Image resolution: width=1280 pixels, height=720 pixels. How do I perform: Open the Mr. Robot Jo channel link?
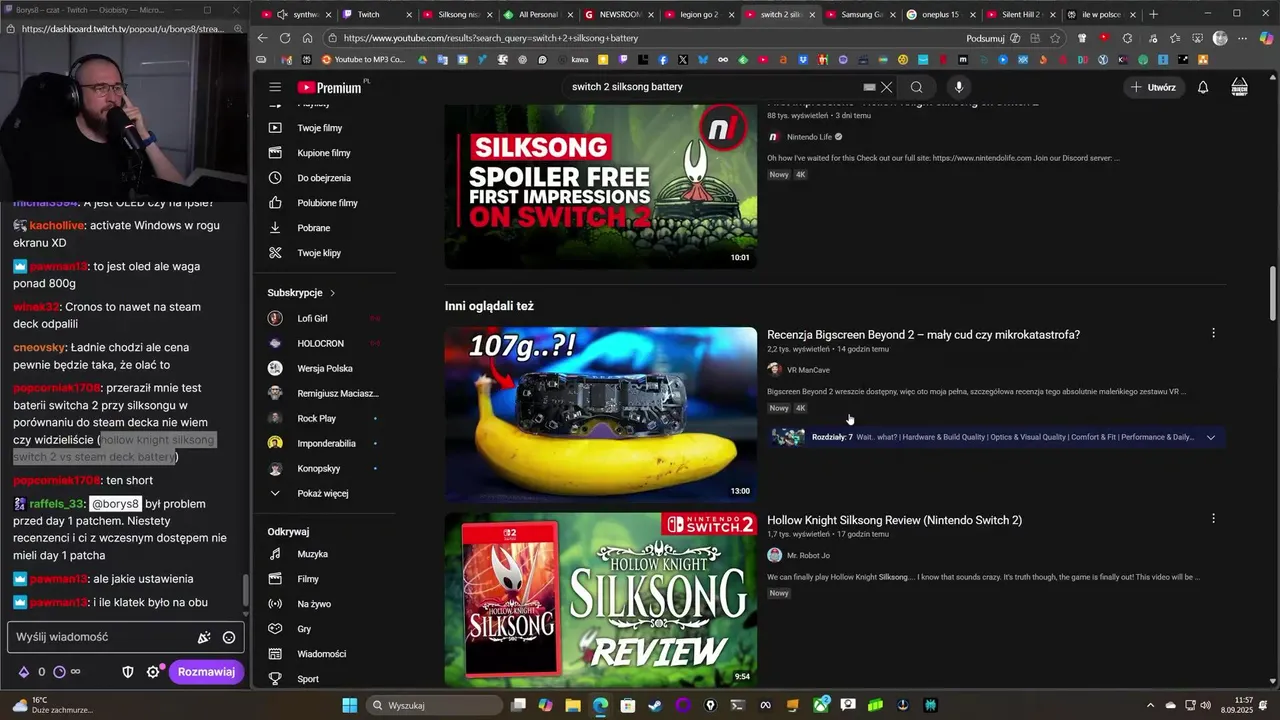click(808, 555)
